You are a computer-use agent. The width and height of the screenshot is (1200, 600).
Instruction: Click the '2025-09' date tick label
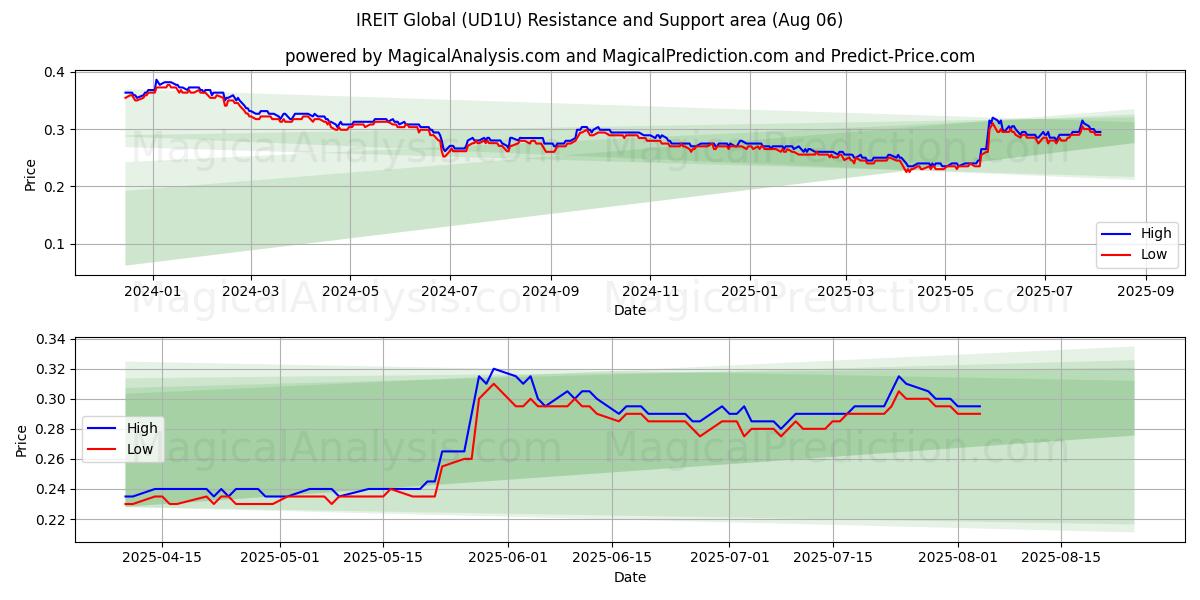coord(1146,291)
